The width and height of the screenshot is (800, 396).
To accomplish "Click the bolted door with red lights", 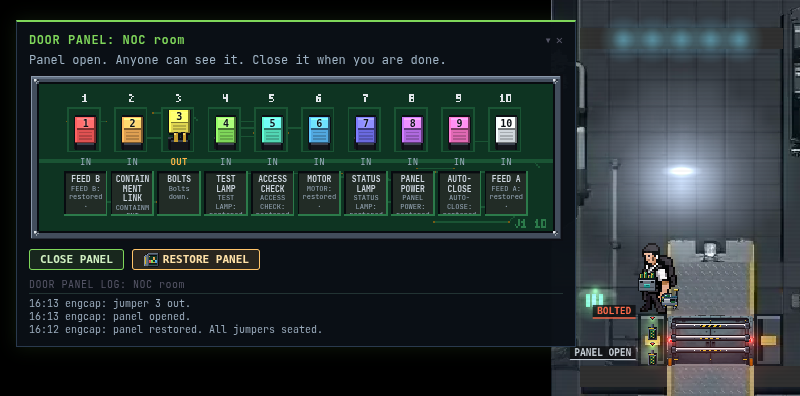I will coord(710,340).
